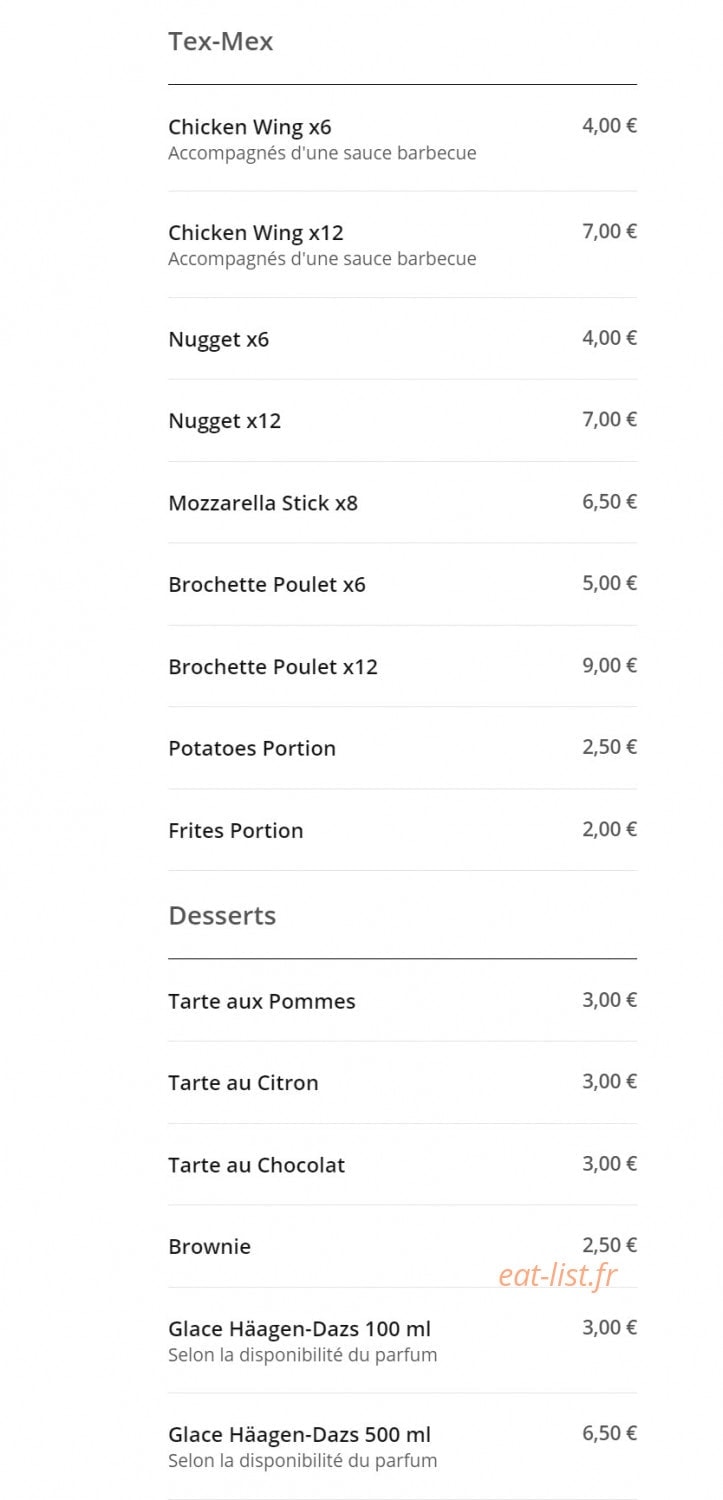Viewport: 723px width, 1500px height.
Task: Click the eat-list.fr watermark
Action: point(558,1275)
